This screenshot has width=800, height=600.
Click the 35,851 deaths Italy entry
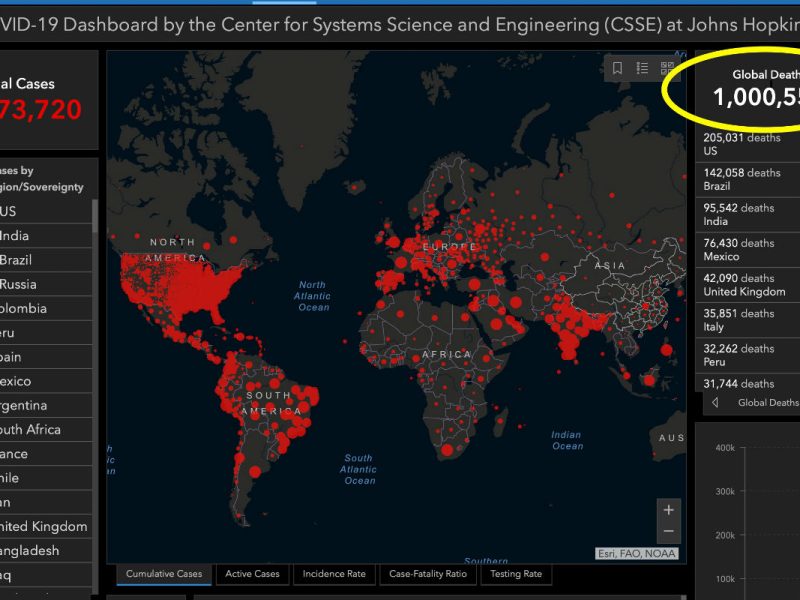coord(748,320)
